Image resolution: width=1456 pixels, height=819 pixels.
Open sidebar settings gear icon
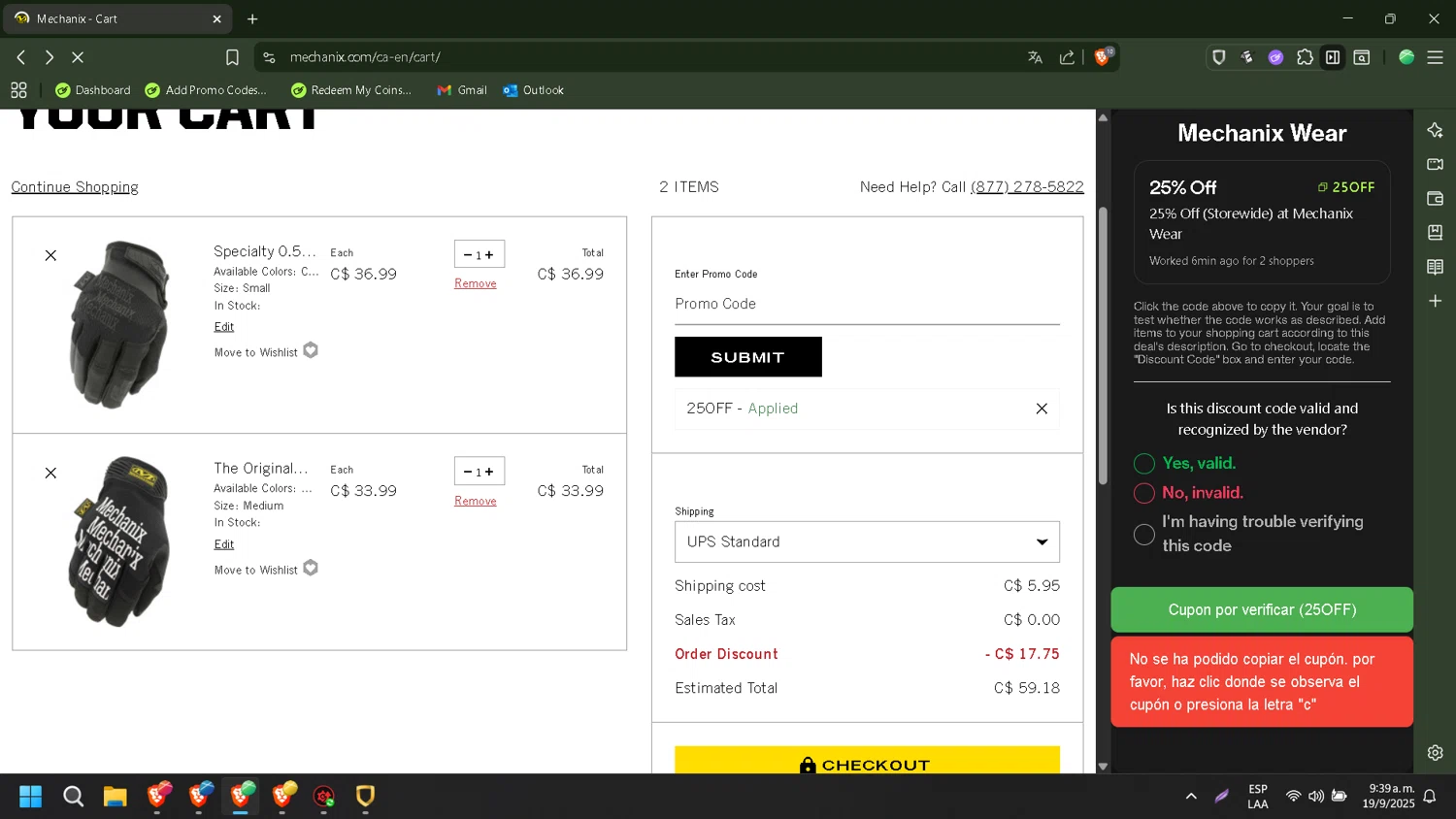pyautogui.click(x=1435, y=752)
